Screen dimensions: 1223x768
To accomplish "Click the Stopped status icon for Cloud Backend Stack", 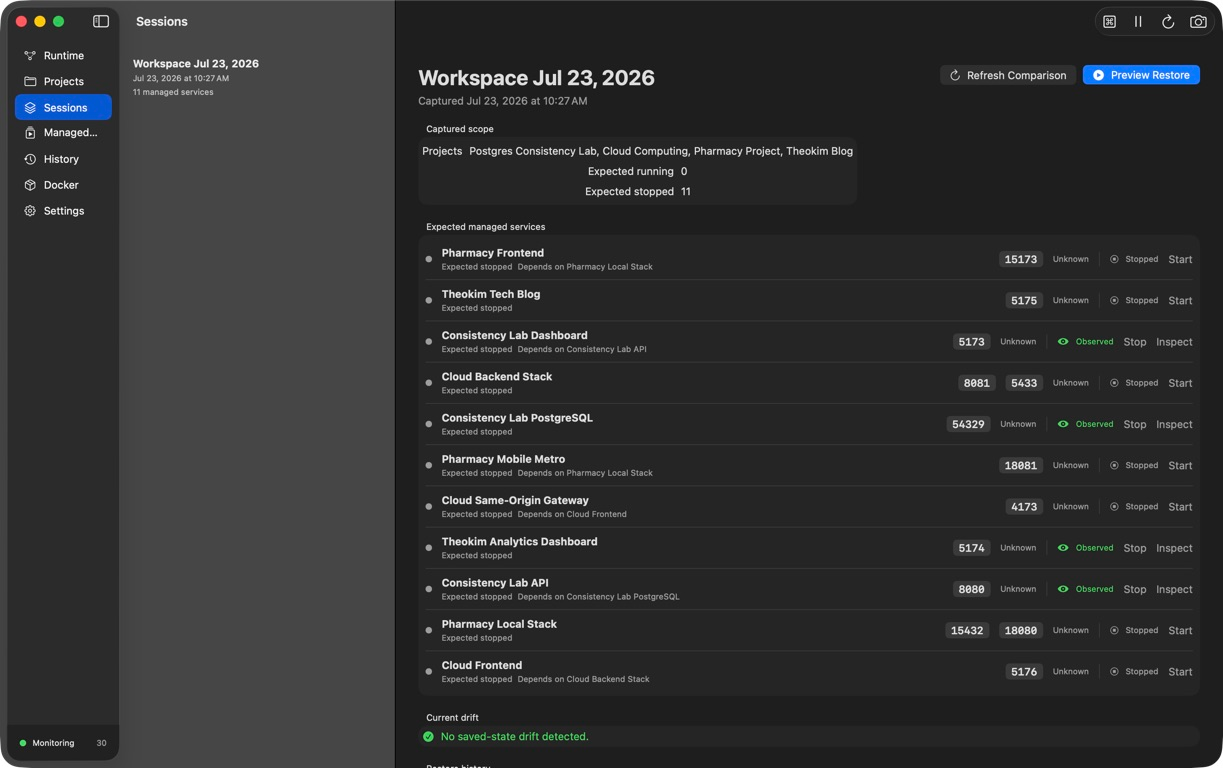I will 1114,383.
